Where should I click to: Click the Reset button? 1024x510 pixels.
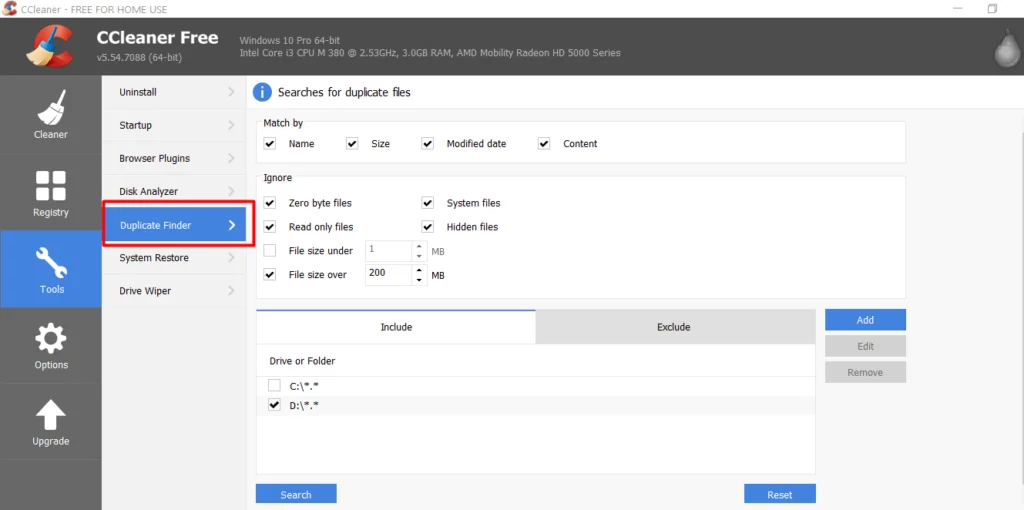click(x=780, y=494)
